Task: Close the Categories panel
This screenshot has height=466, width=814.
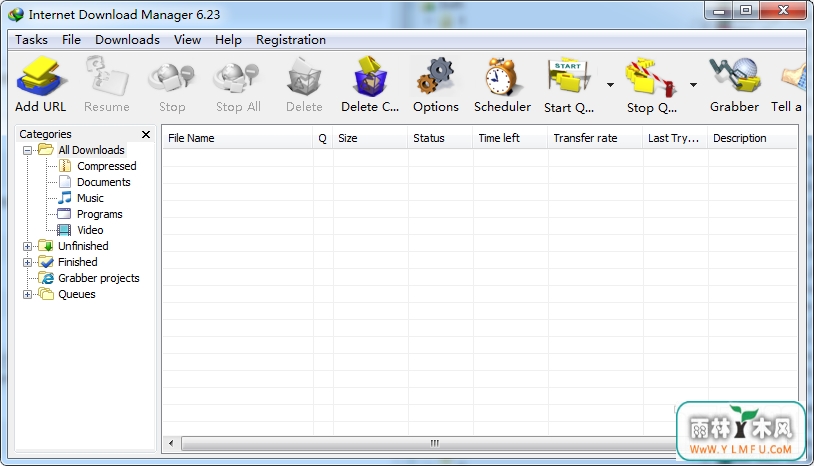Action: coord(146,134)
